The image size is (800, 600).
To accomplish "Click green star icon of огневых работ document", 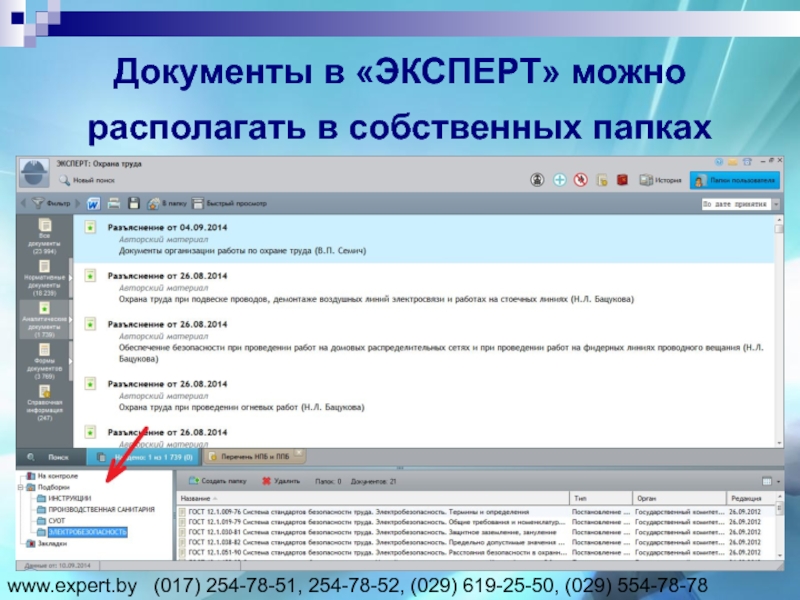I will [x=90, y=384].
